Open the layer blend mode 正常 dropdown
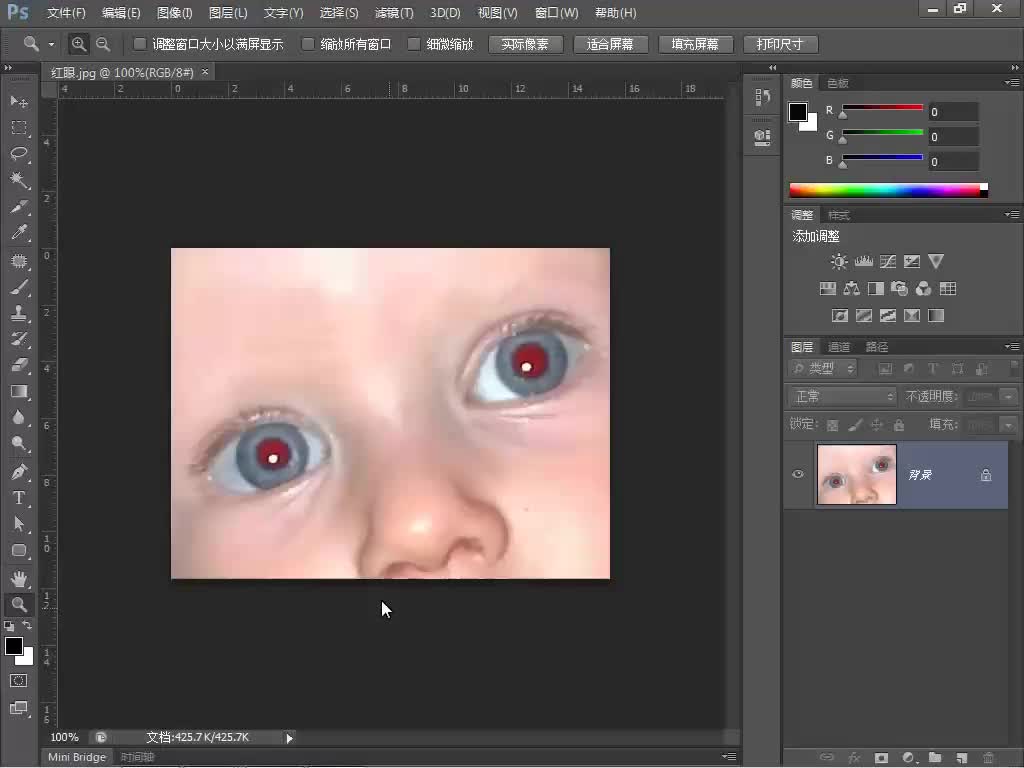This screenshot has width=1024, height=768. pos(843,397)
